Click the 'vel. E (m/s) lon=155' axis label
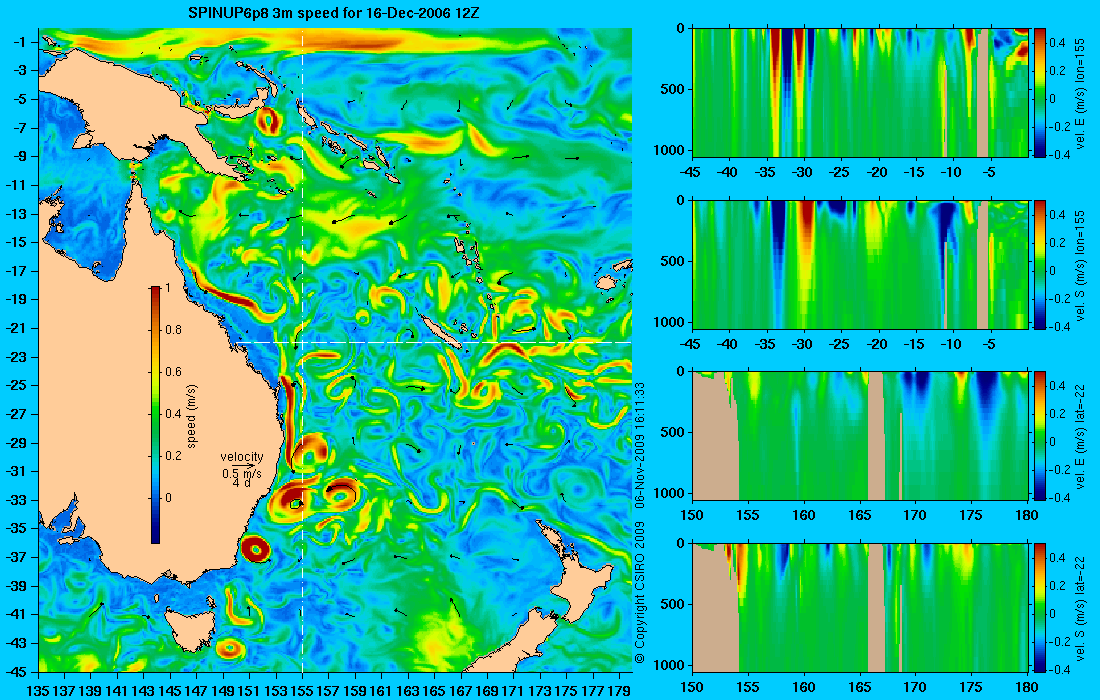The height and width of the screenshot is (700, 1100). coord(1080,93)
